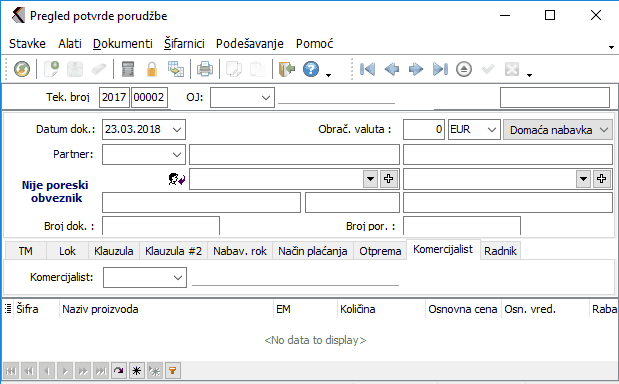
Task: Click the Tek. broj number field 00002
Action: tap(149, 97)
